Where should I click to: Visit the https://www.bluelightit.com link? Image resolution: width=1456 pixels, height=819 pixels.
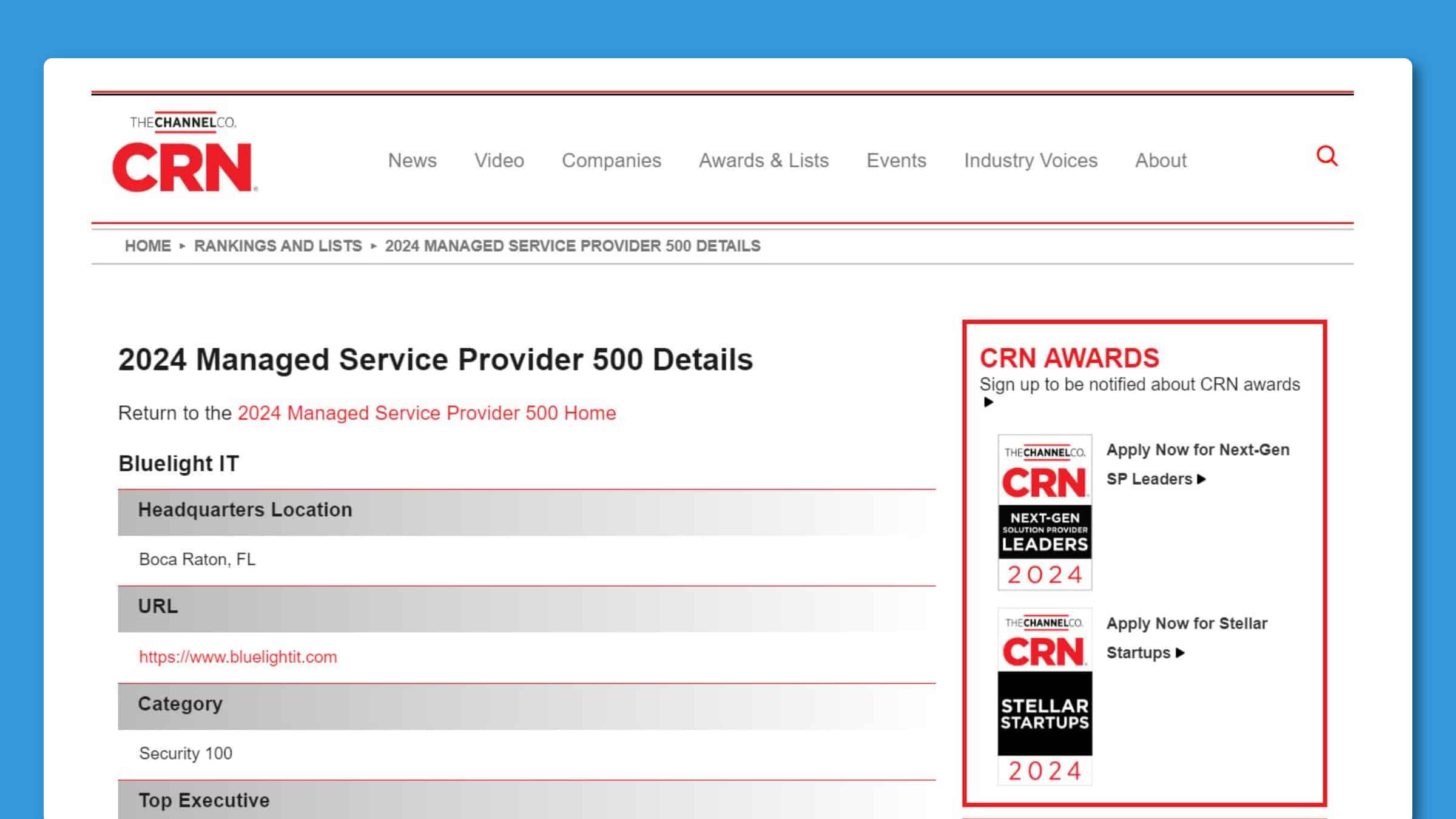tap(238, 656)
